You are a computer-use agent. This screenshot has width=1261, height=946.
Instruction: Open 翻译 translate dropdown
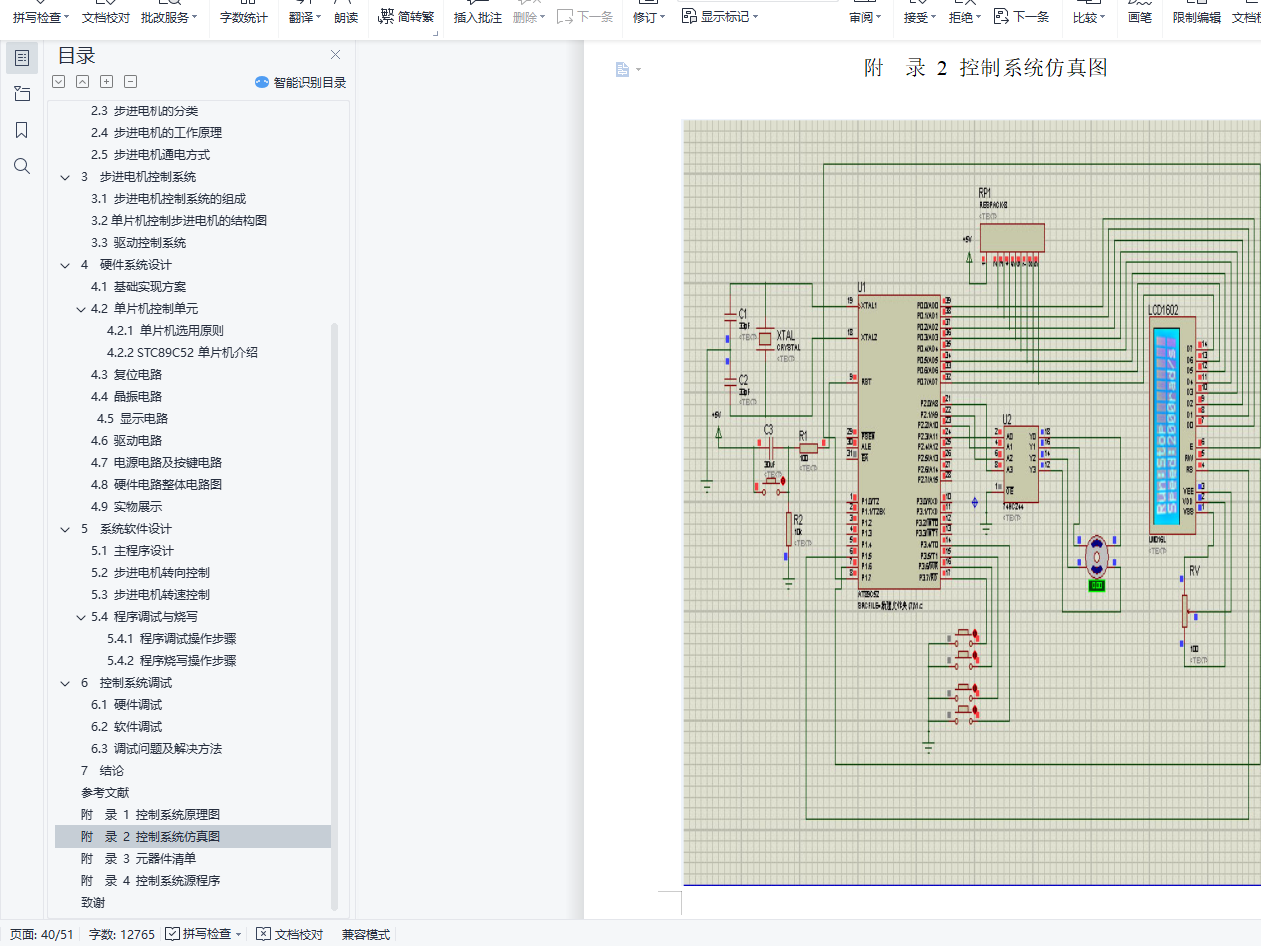(306, 17)
